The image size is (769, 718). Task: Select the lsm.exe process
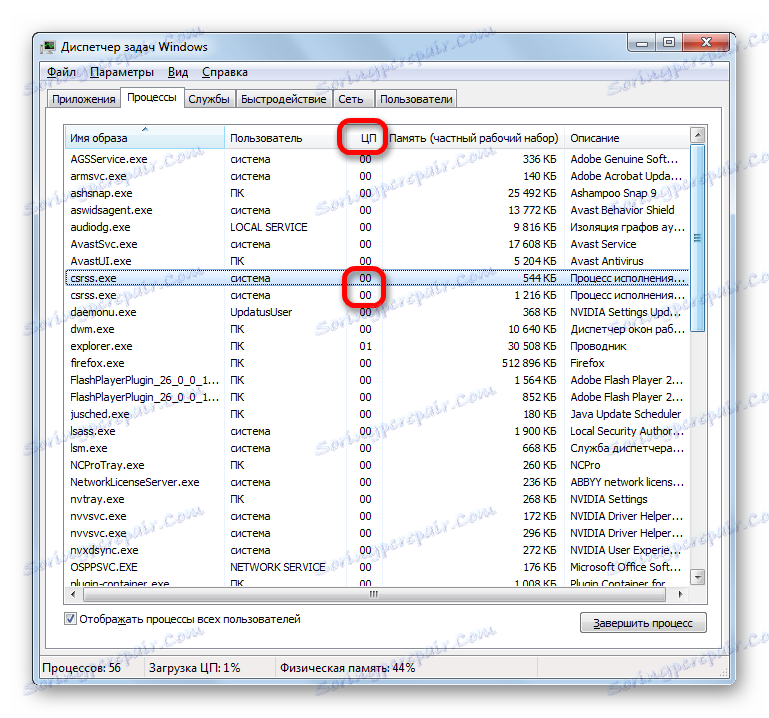[377, 448]
